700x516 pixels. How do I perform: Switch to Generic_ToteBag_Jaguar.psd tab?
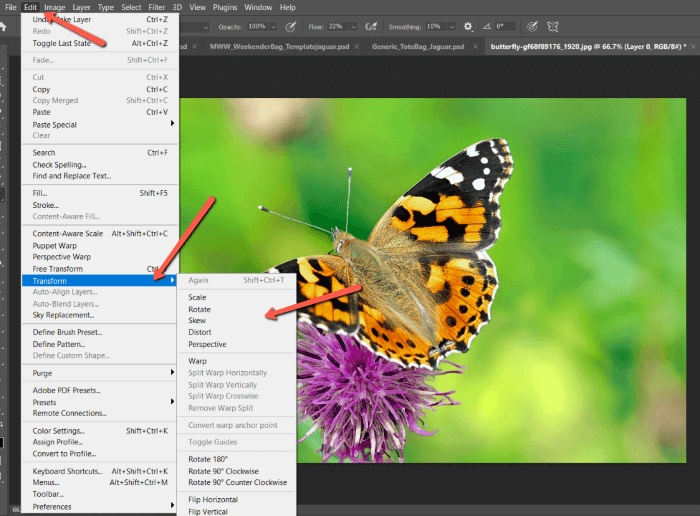click(418, 46)
